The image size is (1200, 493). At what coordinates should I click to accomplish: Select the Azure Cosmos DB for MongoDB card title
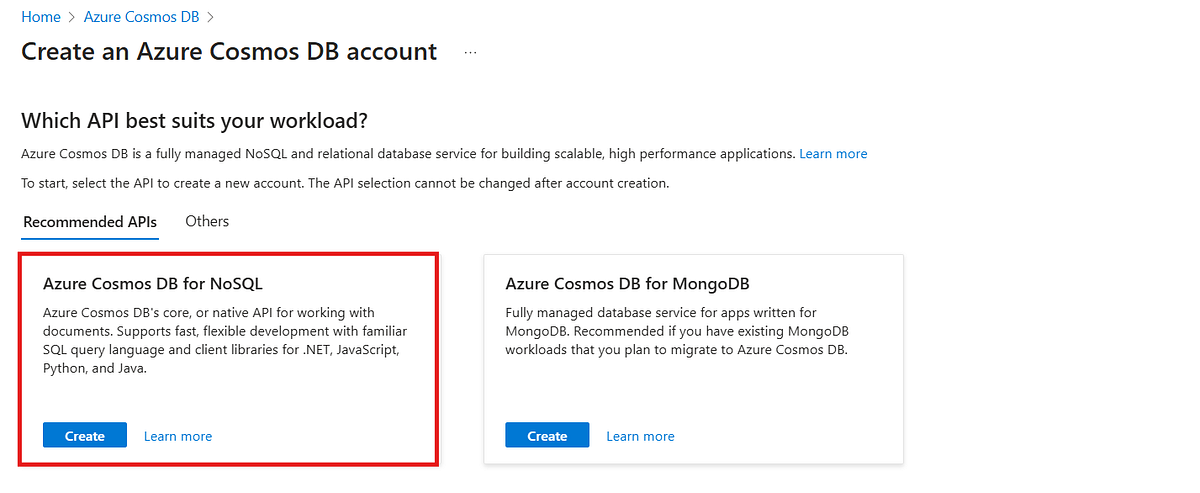coord(628,283)
